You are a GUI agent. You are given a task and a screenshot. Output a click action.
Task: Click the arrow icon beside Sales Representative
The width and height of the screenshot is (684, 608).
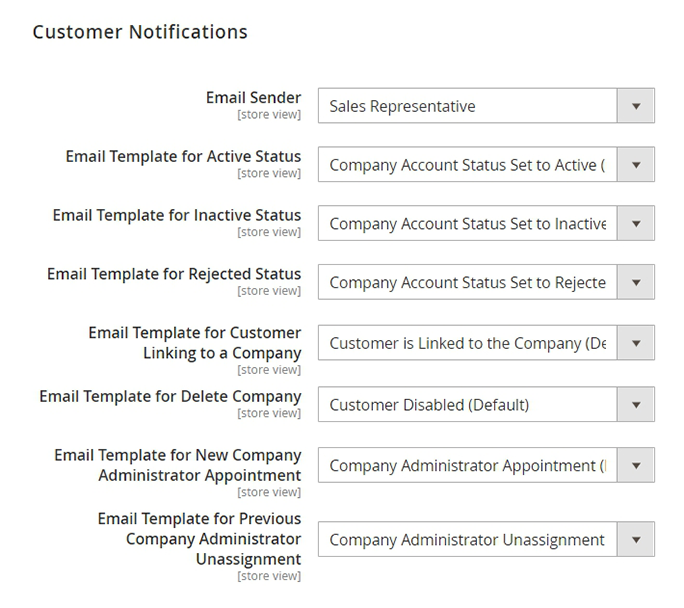636,106
